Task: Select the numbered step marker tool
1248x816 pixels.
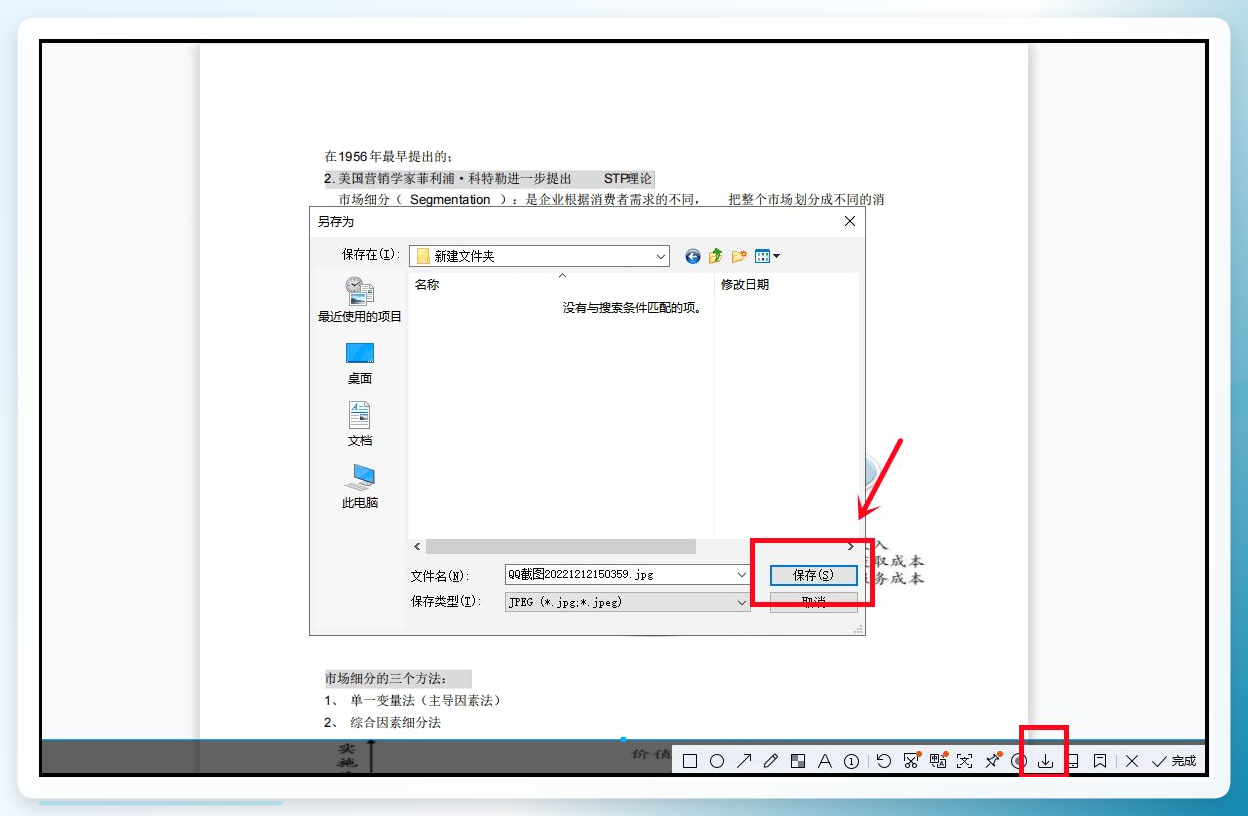Action: [x=852, y=761]
